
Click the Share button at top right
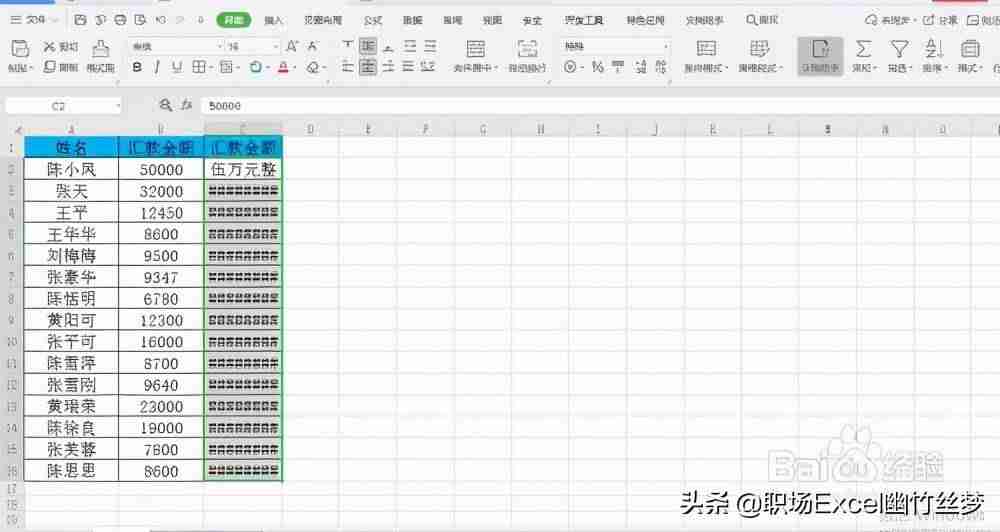[940, 20]
